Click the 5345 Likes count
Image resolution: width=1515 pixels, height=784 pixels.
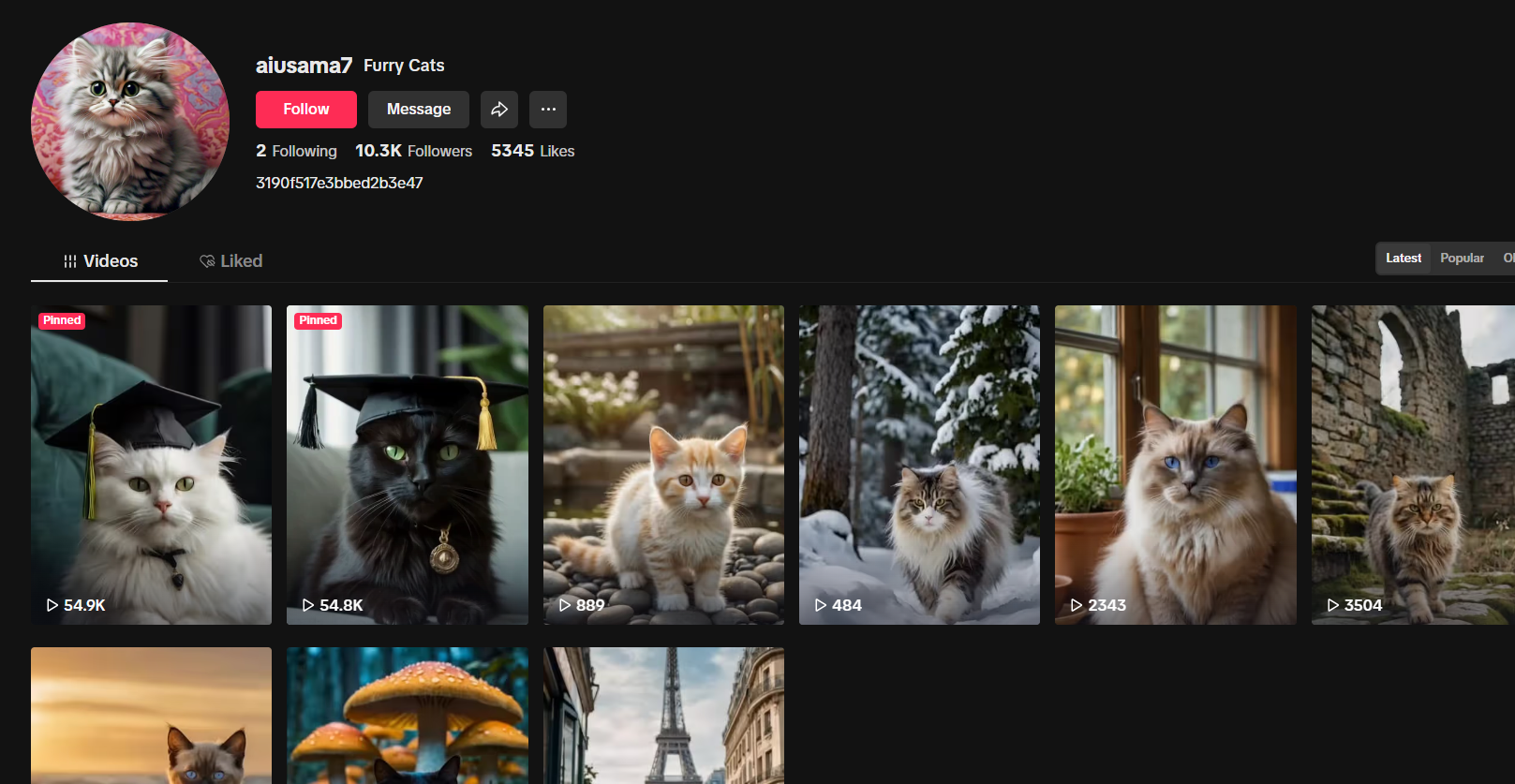(532, 151)
